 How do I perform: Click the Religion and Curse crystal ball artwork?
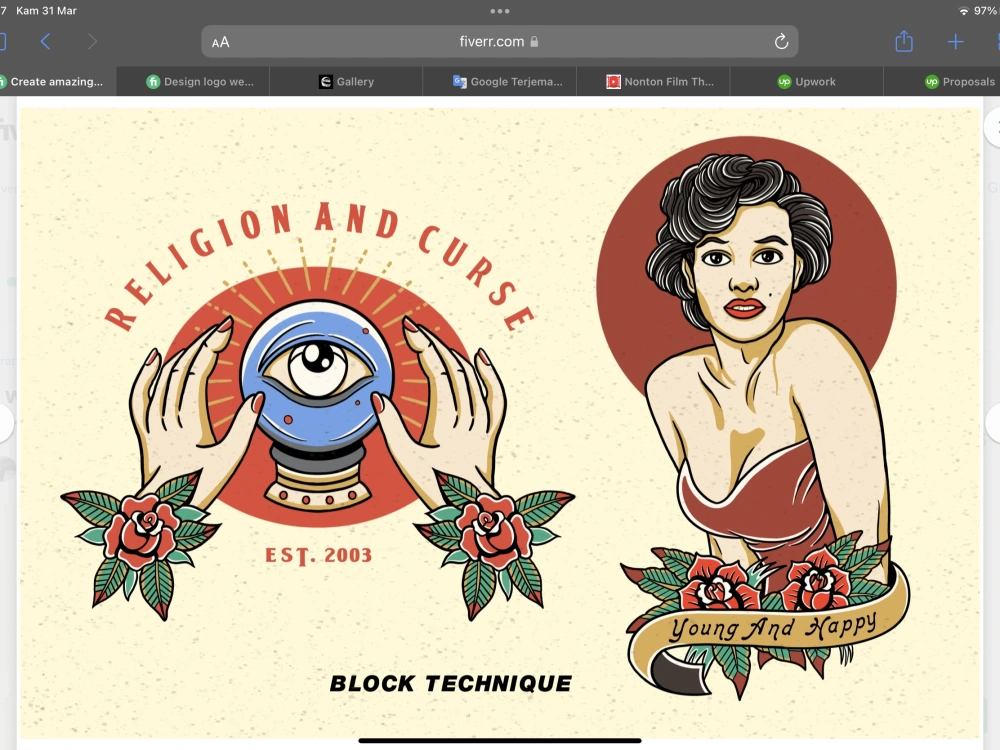click(x=318, y=411)
